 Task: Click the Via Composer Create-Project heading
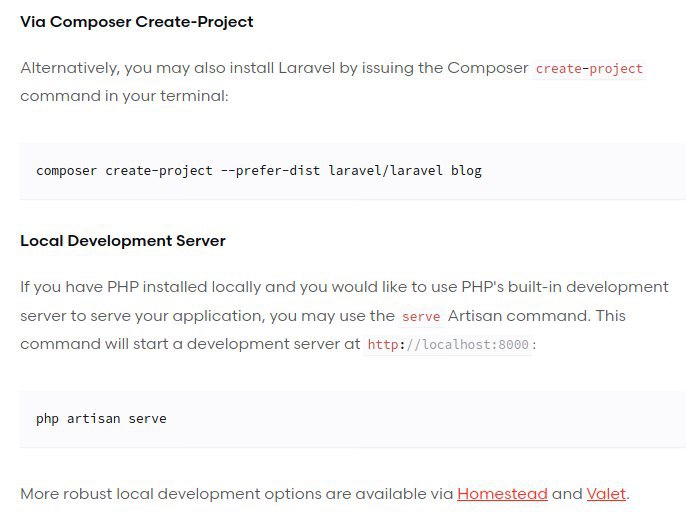(x=136, y=22)
